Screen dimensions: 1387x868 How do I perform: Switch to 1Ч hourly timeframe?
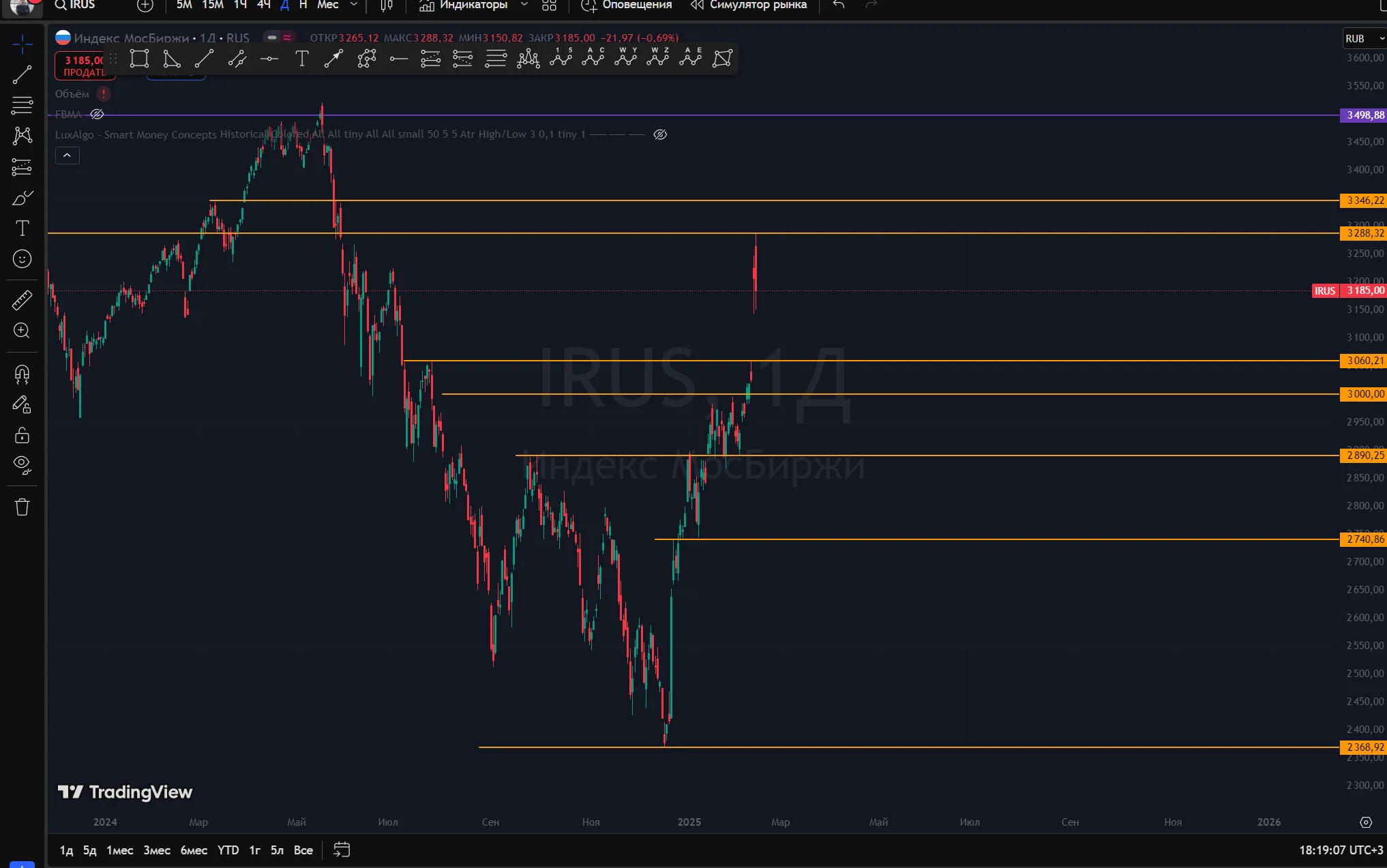240,5
